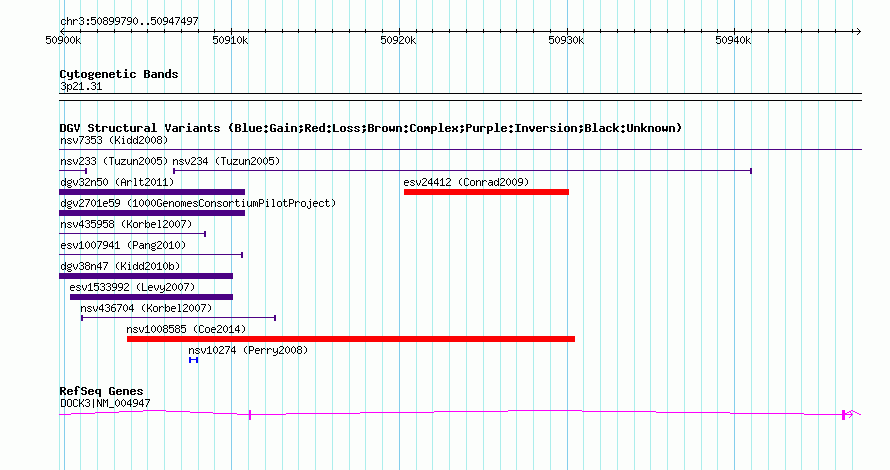Click the purple esv1533992 variant bar

[152, 297]
